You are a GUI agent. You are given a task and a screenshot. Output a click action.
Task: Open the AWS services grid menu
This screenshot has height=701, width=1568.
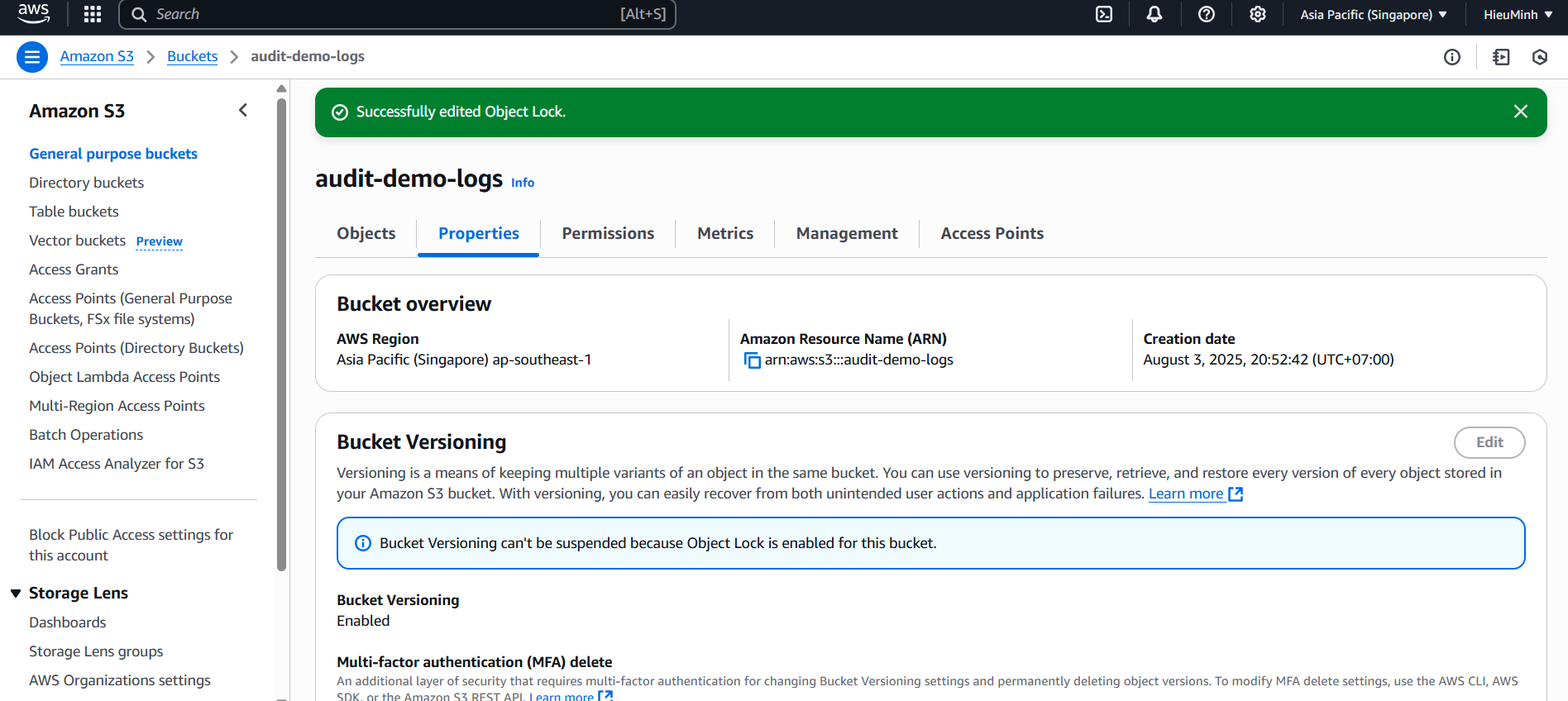[93, 14]
